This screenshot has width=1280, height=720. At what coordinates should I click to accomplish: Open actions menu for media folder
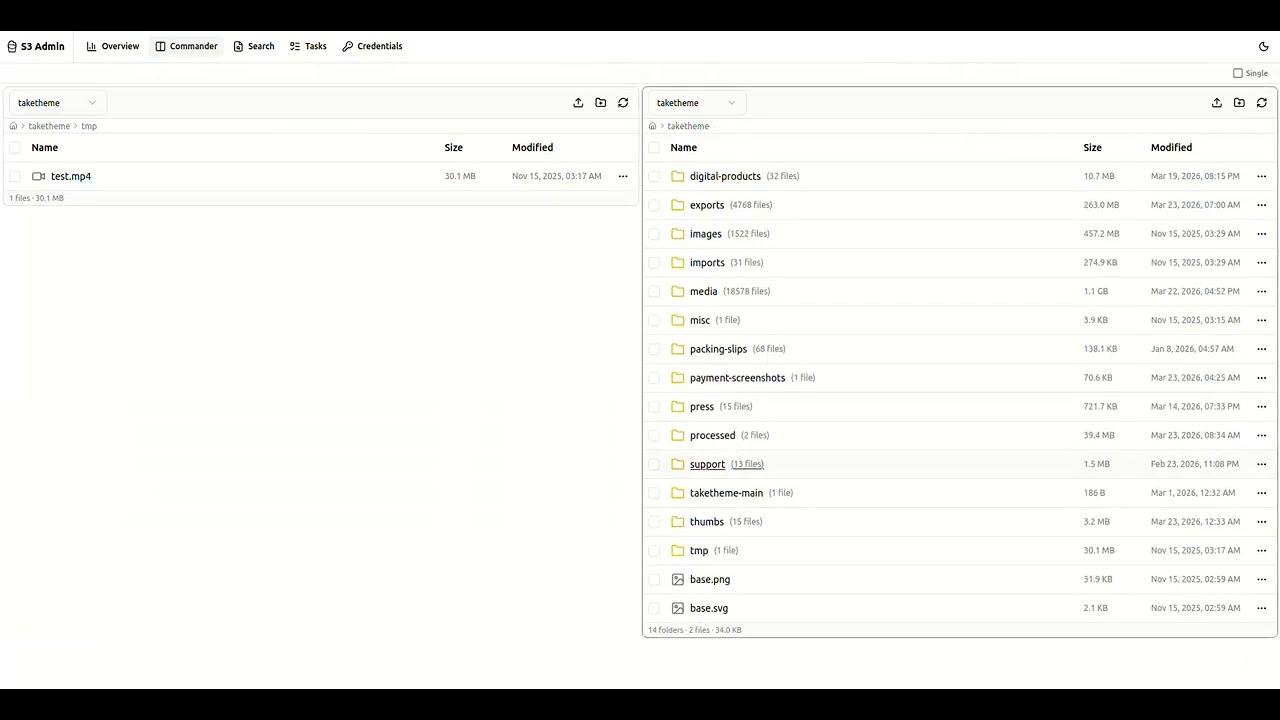[1262, 291]
